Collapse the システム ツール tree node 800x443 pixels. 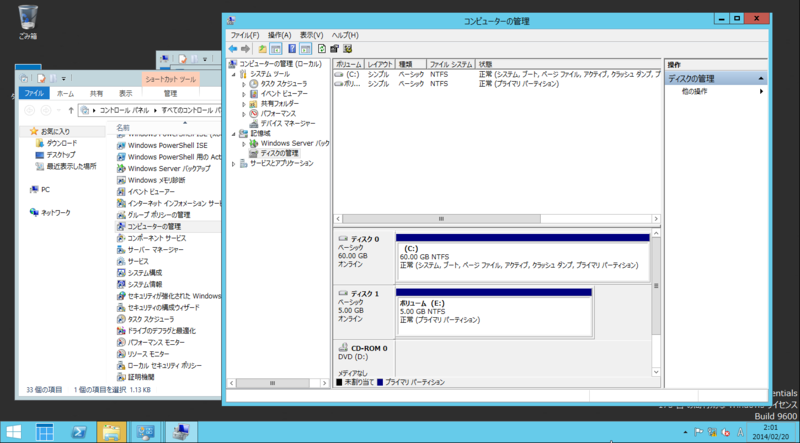coord(234,74)
